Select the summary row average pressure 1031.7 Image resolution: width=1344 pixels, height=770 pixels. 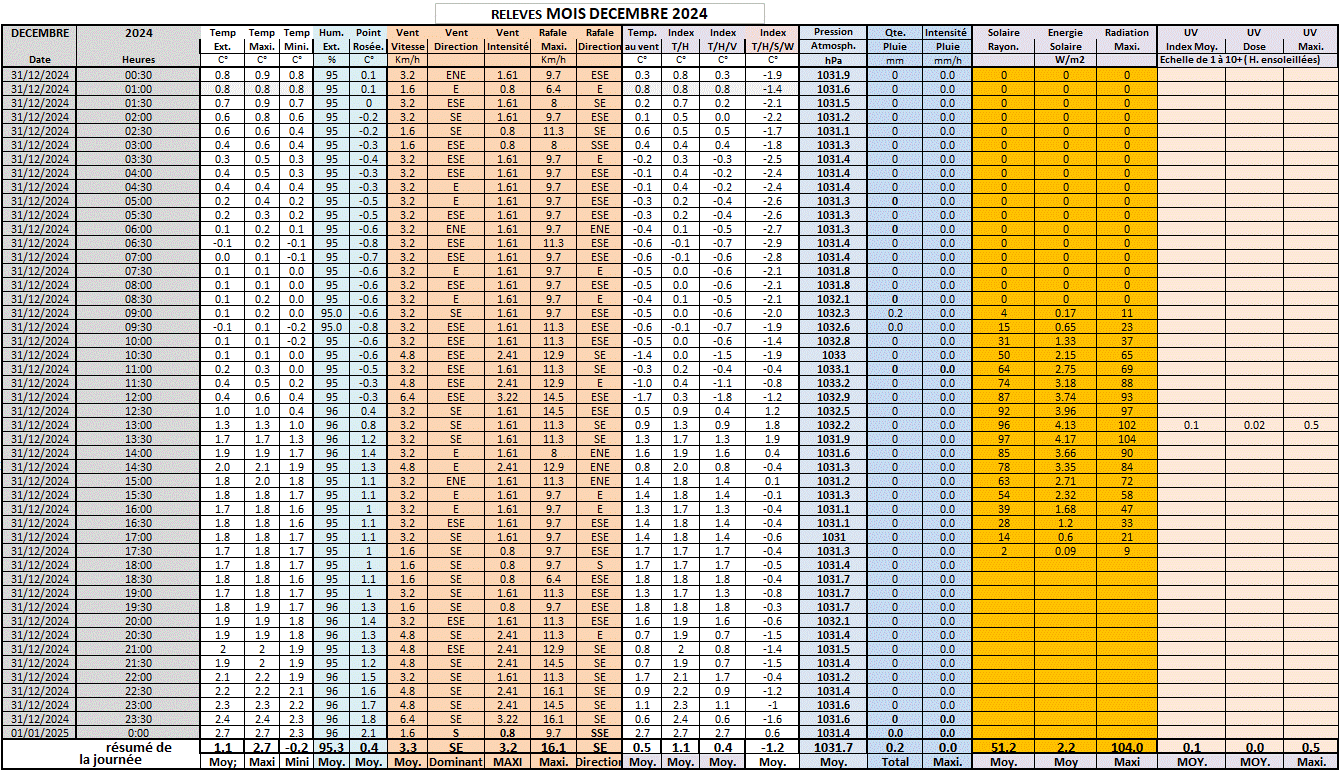833,747
